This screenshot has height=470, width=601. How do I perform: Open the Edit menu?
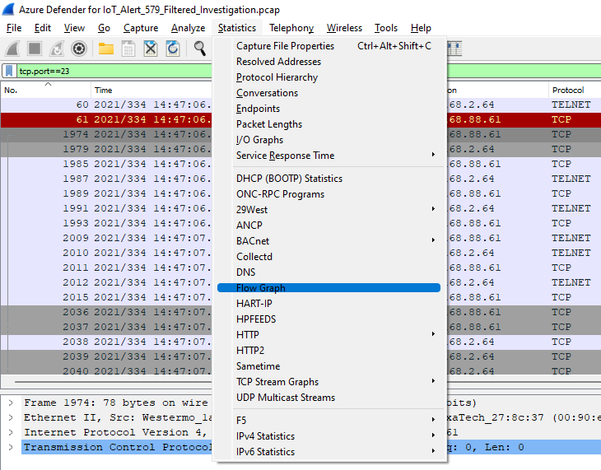(43, 28)
